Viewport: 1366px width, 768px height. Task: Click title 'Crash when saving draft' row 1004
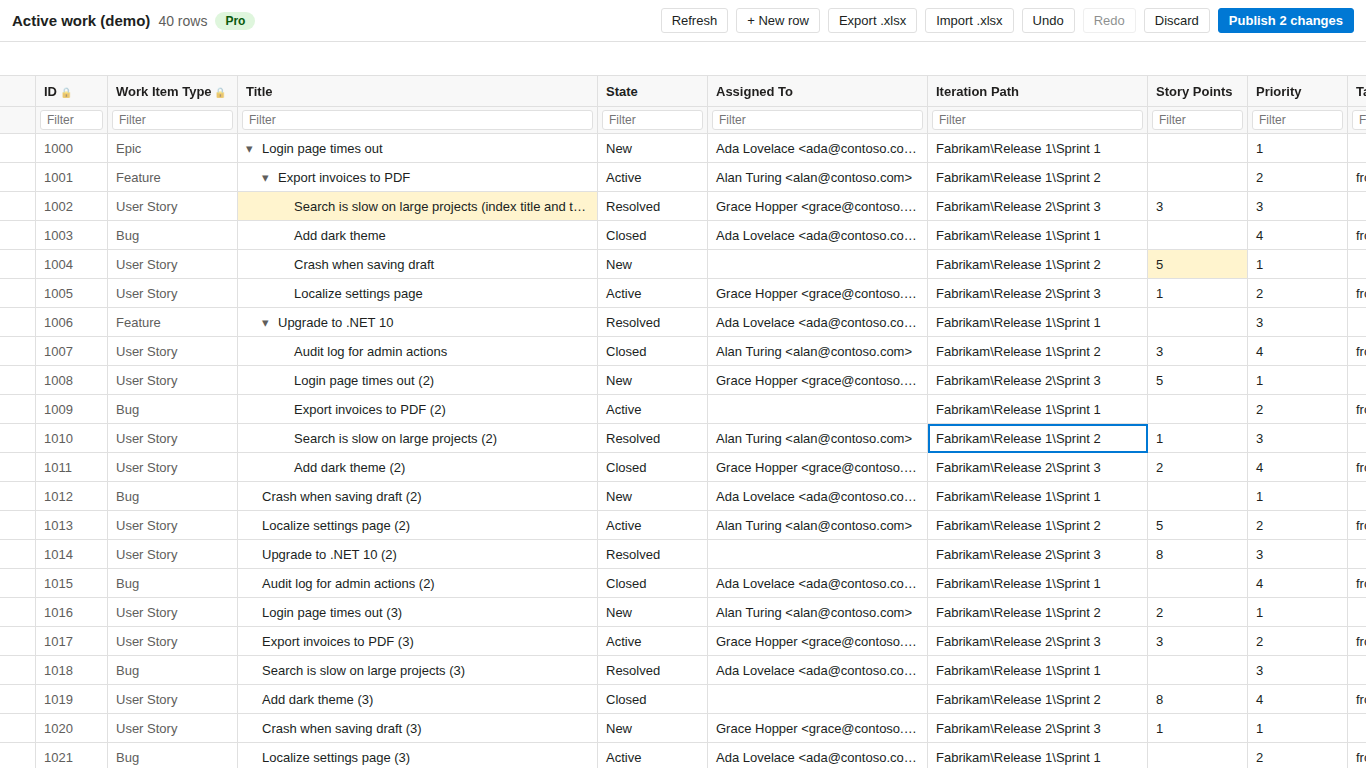pyautogui.click(x=364, y=265)
